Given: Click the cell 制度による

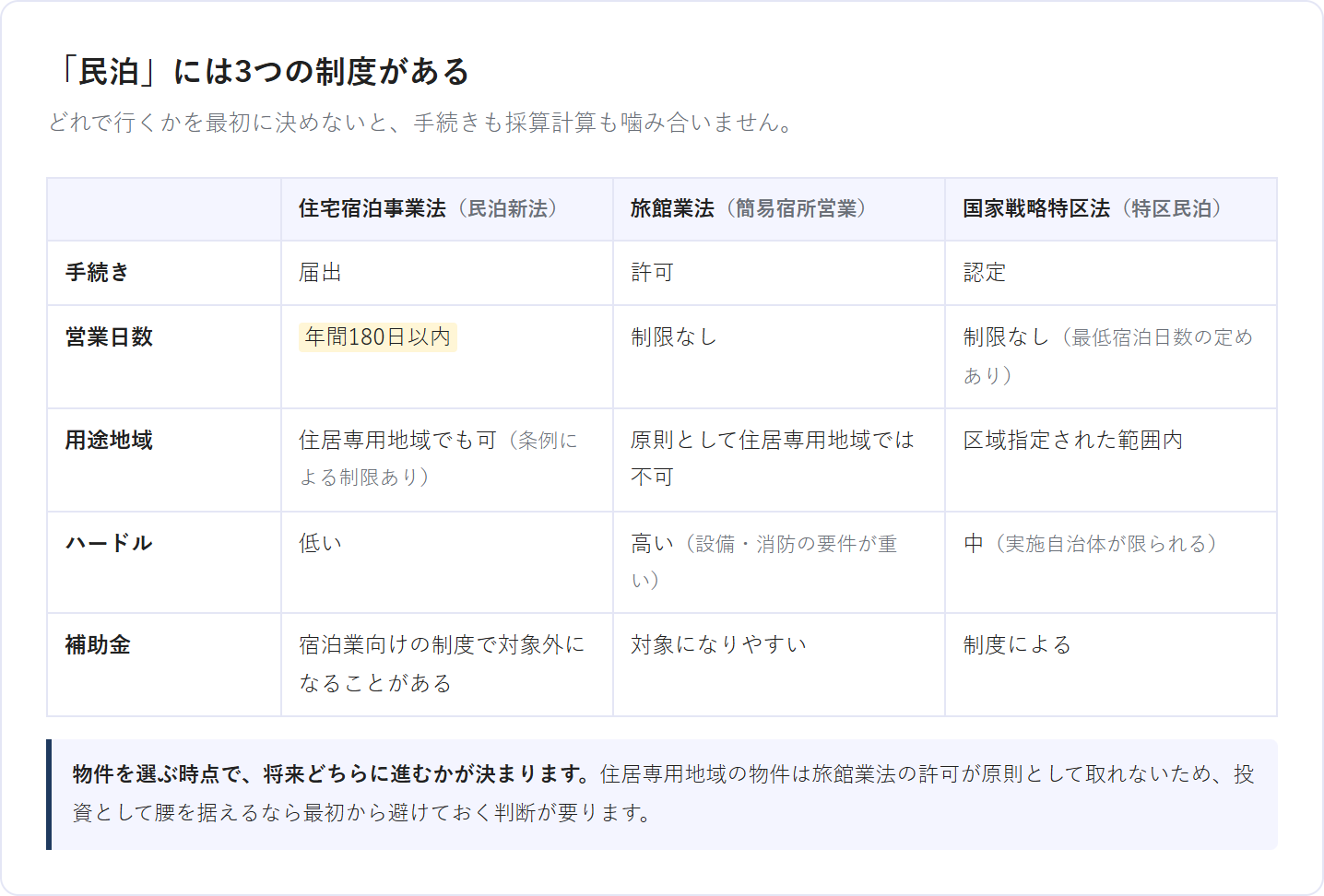Looking at the screenshot, I should tap(1111, 665).
